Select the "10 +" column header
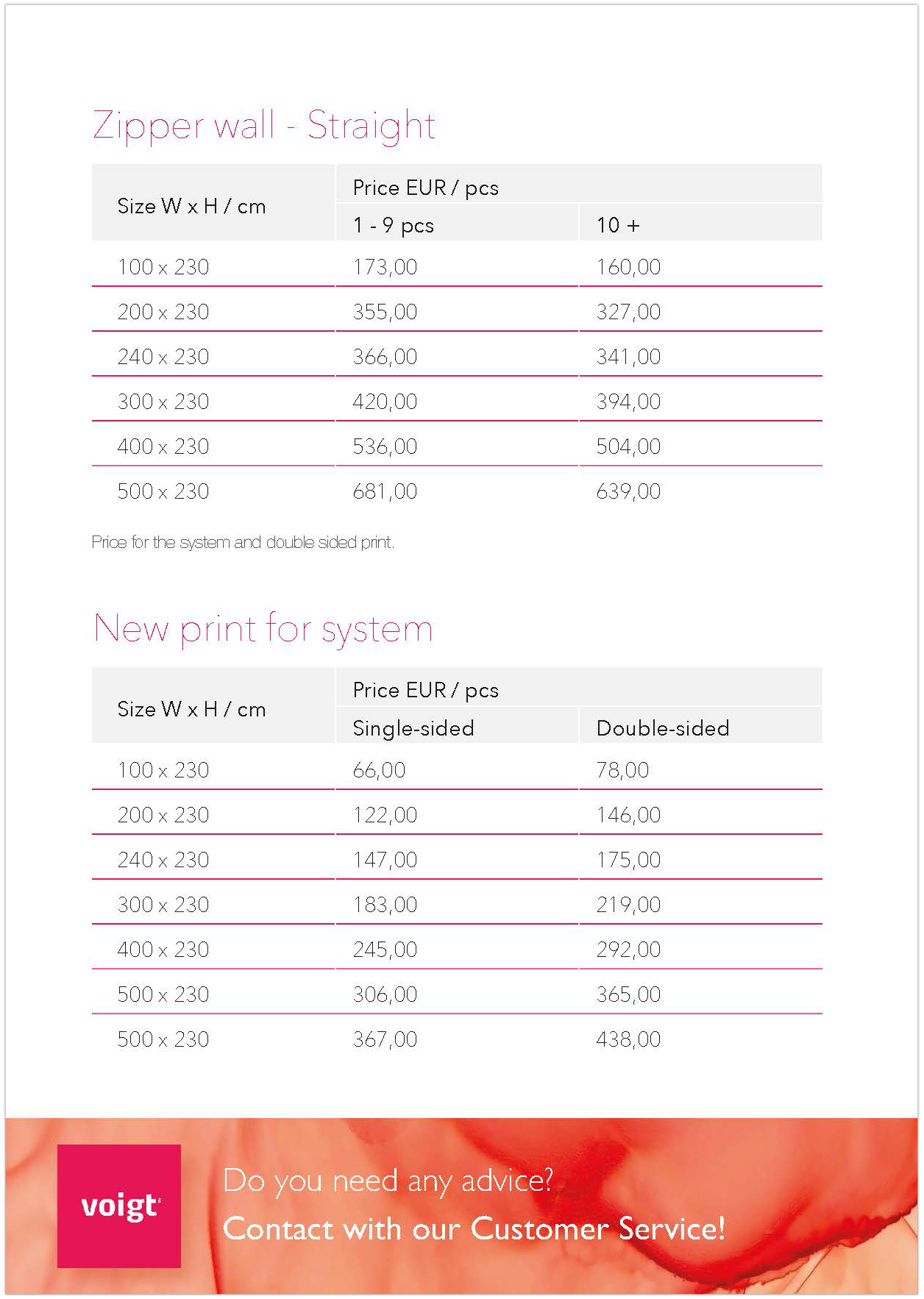This screenshot has height=1299, width=924. tap(618, 225)
